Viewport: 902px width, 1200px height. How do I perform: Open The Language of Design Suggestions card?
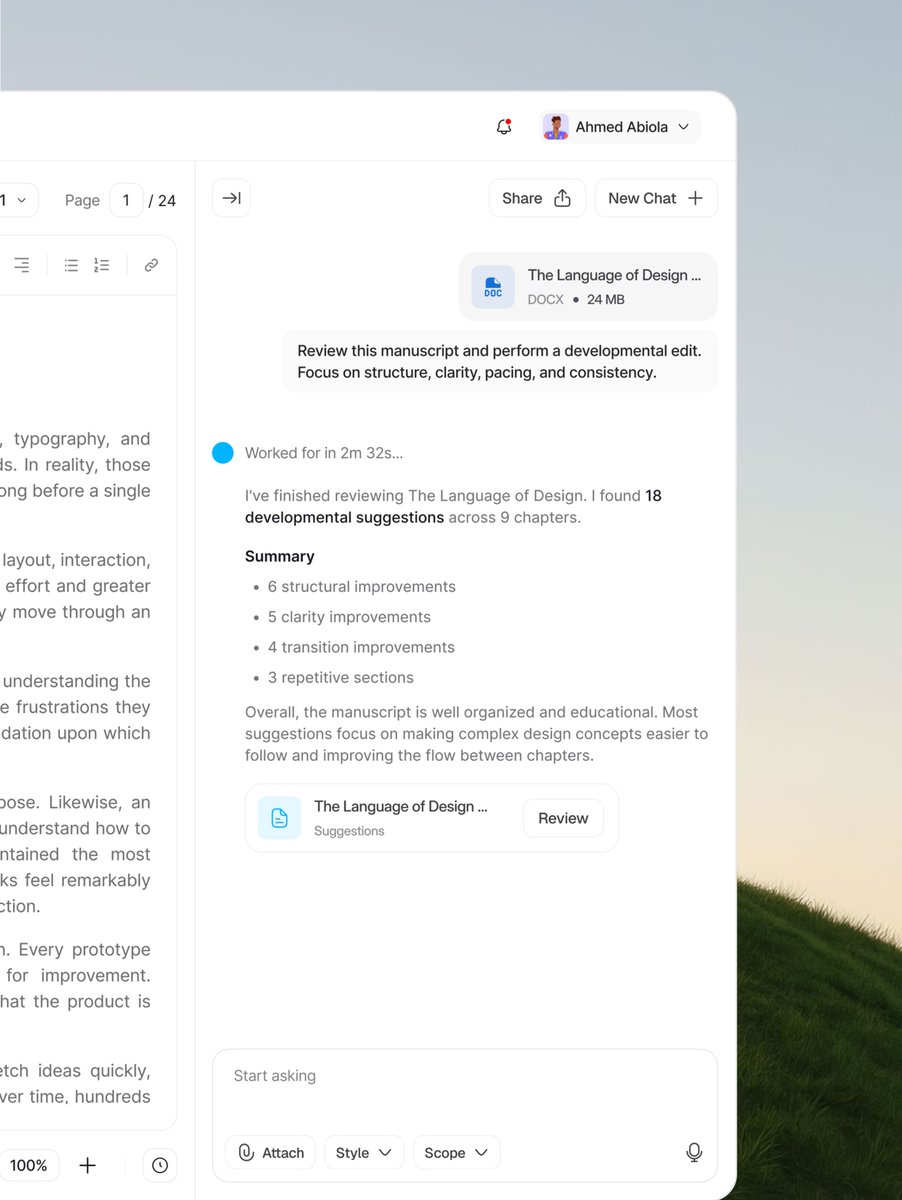tap(432, 818)
